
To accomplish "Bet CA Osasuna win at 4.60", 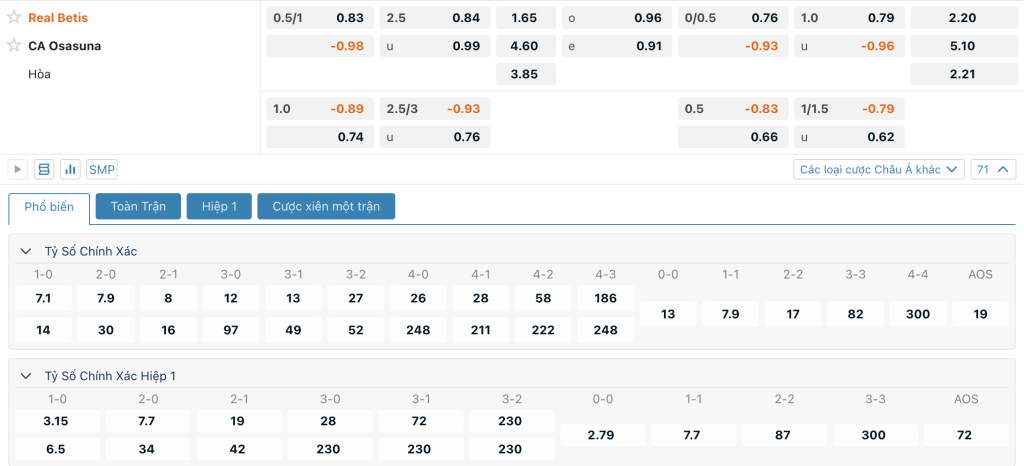I will point(526,46).
